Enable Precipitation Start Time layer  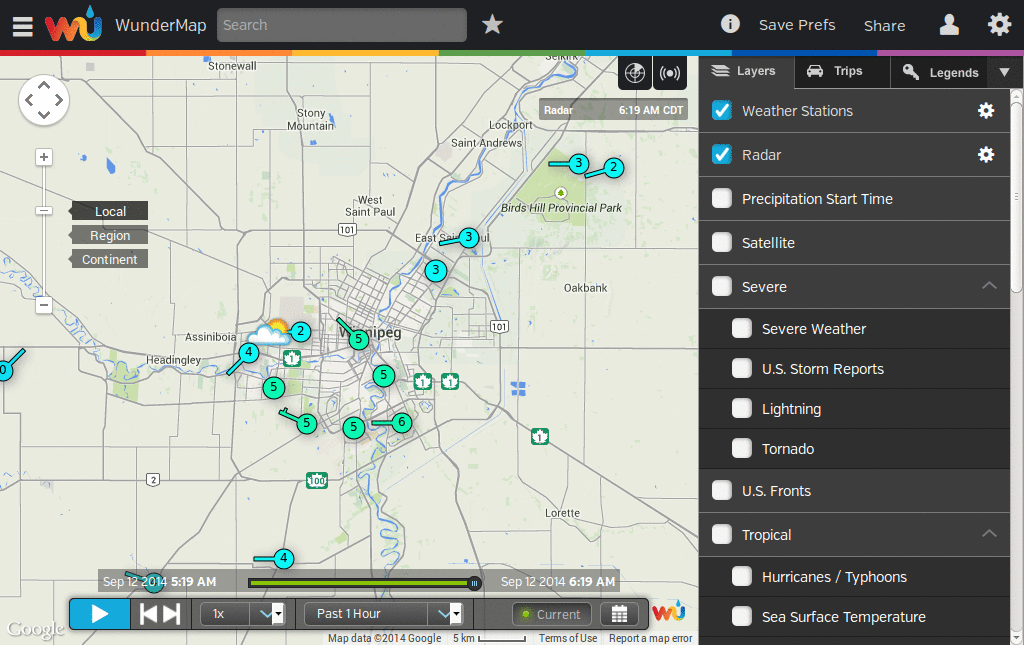(x=722, y=198)
